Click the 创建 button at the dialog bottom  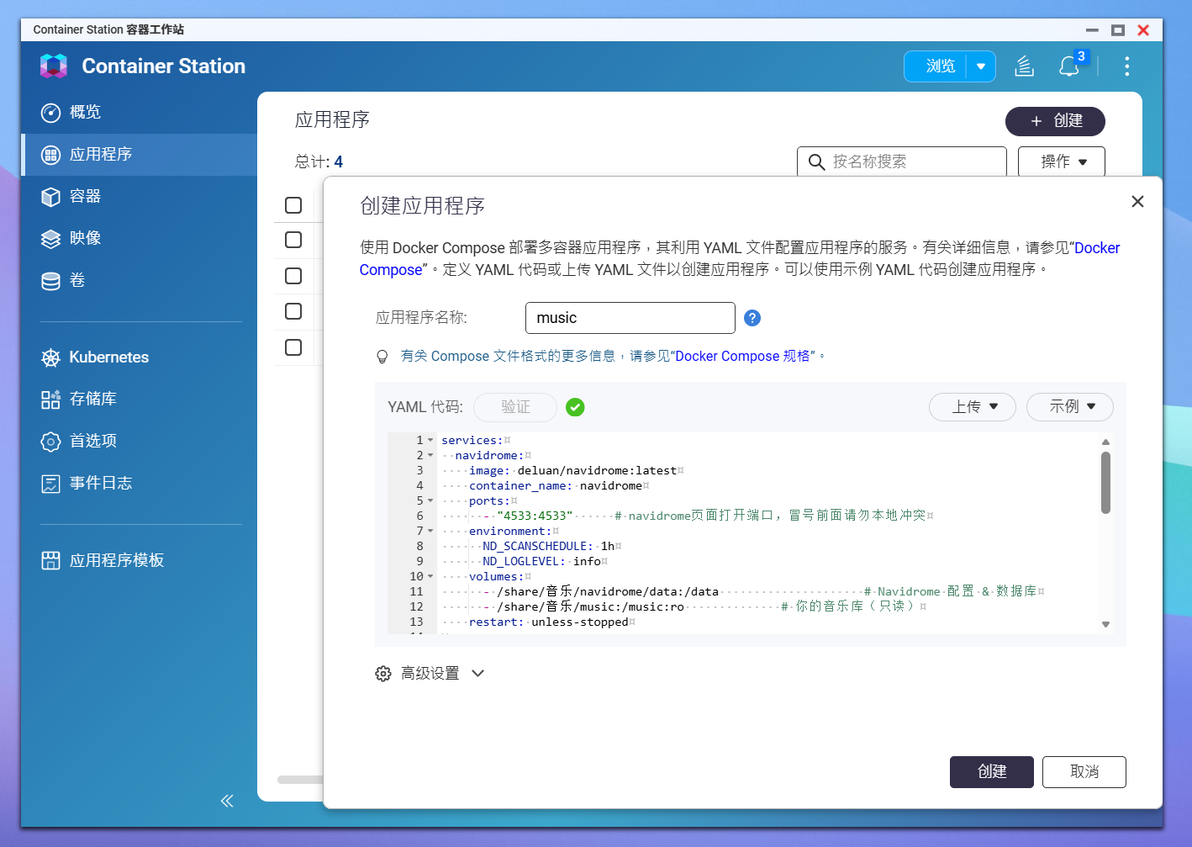pyautogui.click(x=991, y=772)
